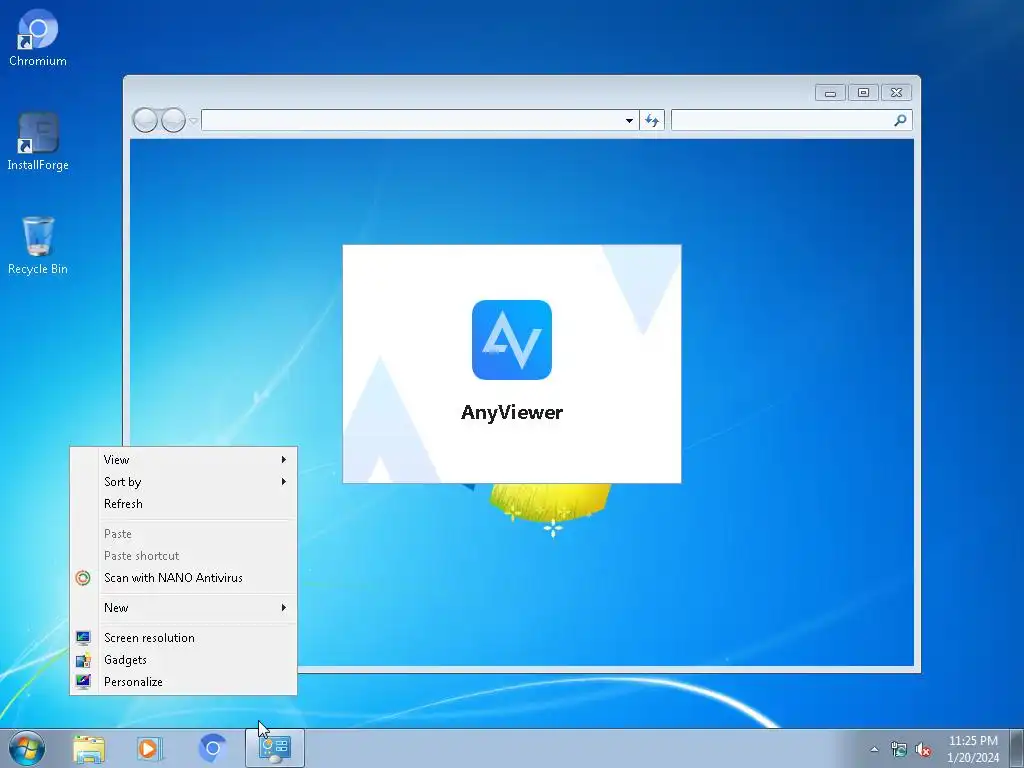The image size is (1024, 768).
Task: Choose Refresh in the context menu
Action: click(x=184, y=504)
